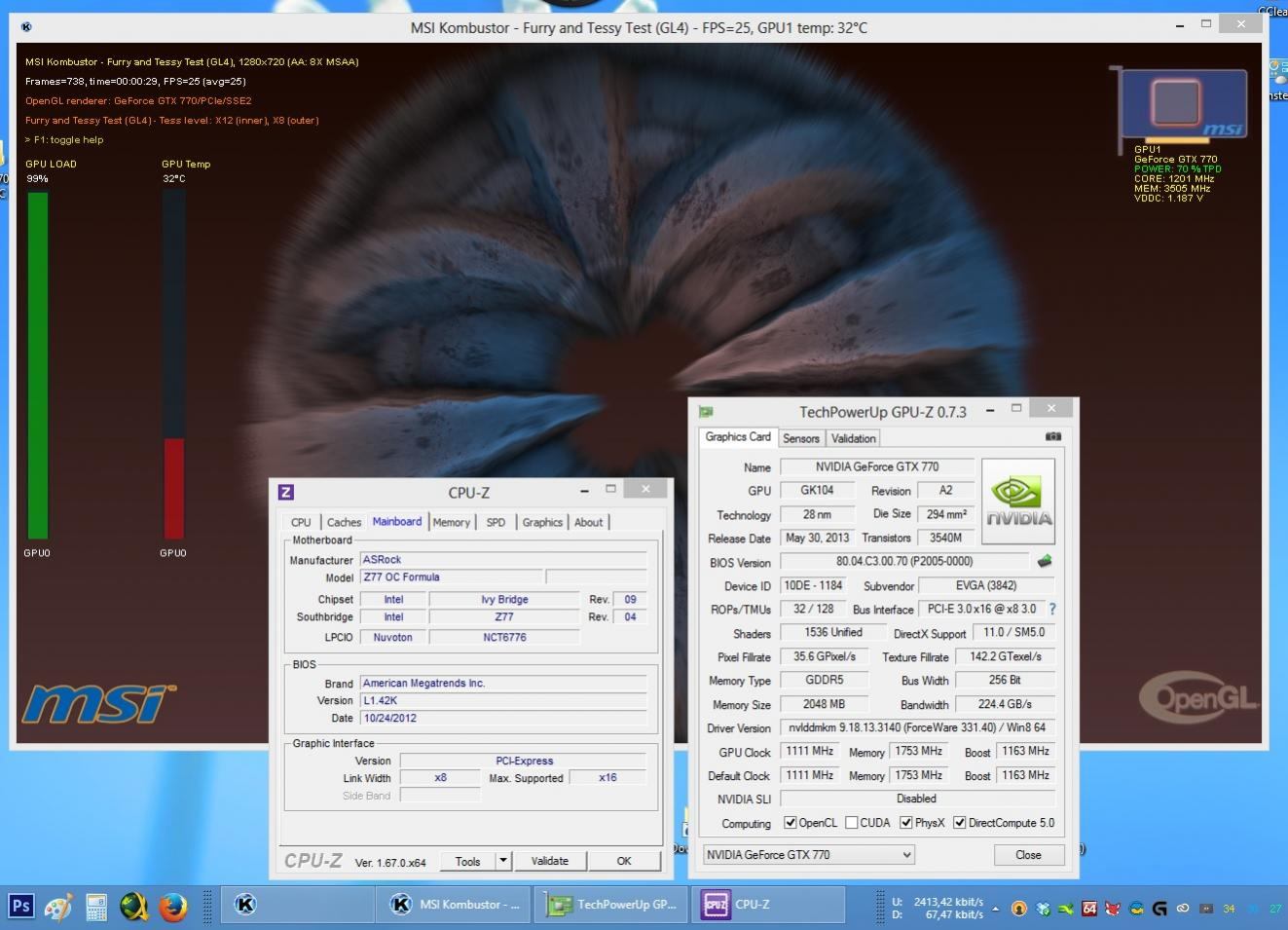Open Caches tab in CPU-Z
1288x930 pixels.
[x=344, y=523]
